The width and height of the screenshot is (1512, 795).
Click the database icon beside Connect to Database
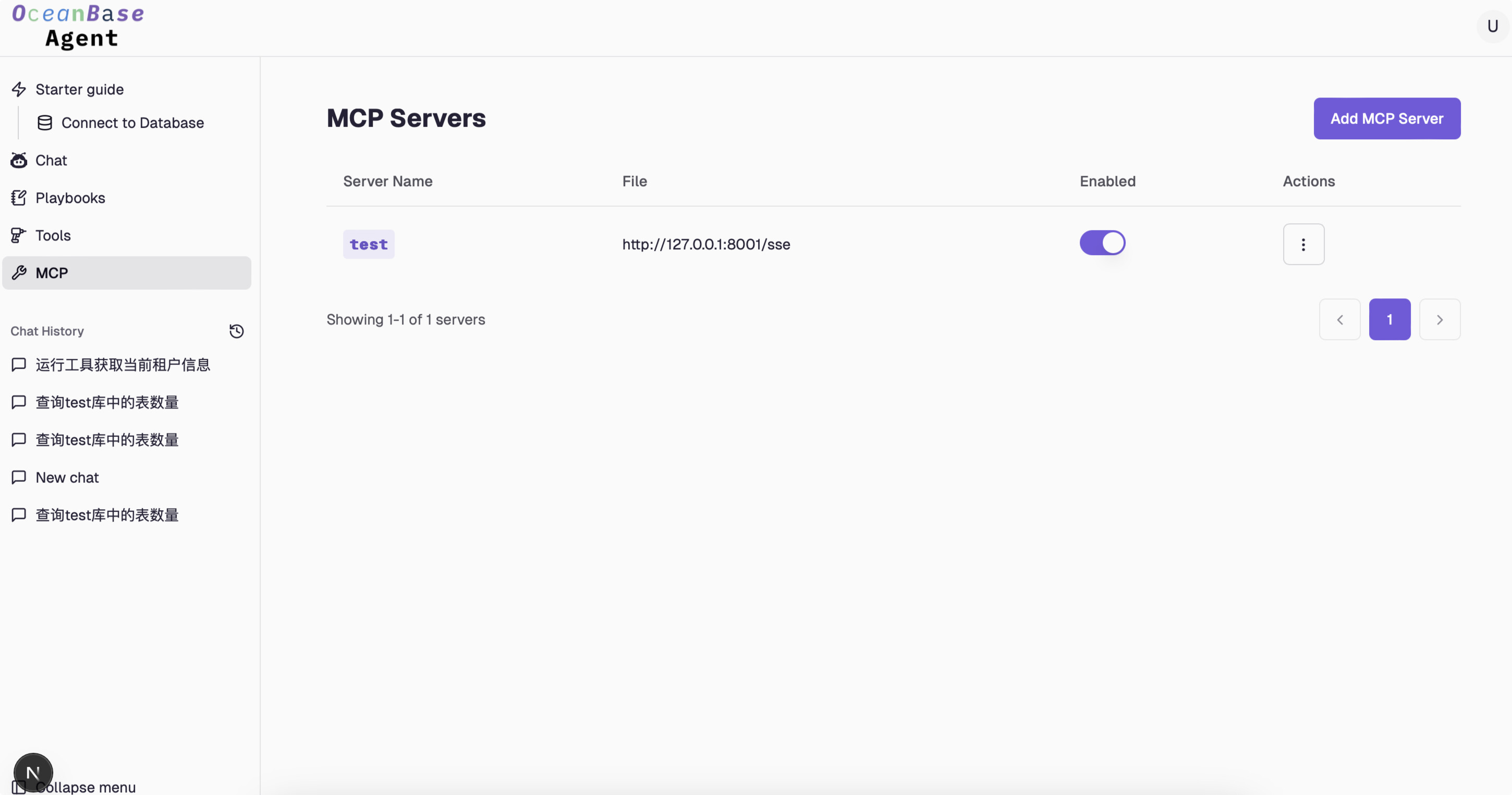click(45, 123)
